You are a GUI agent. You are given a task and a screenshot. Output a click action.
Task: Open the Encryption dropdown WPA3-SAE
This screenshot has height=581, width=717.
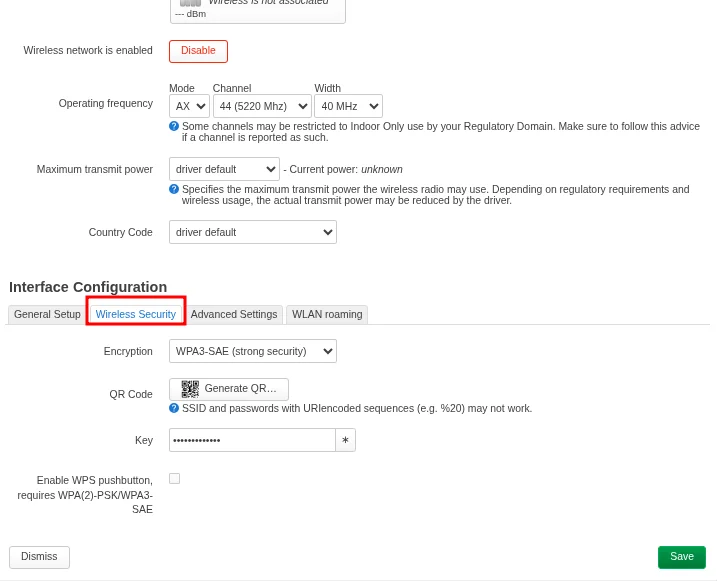252,351
